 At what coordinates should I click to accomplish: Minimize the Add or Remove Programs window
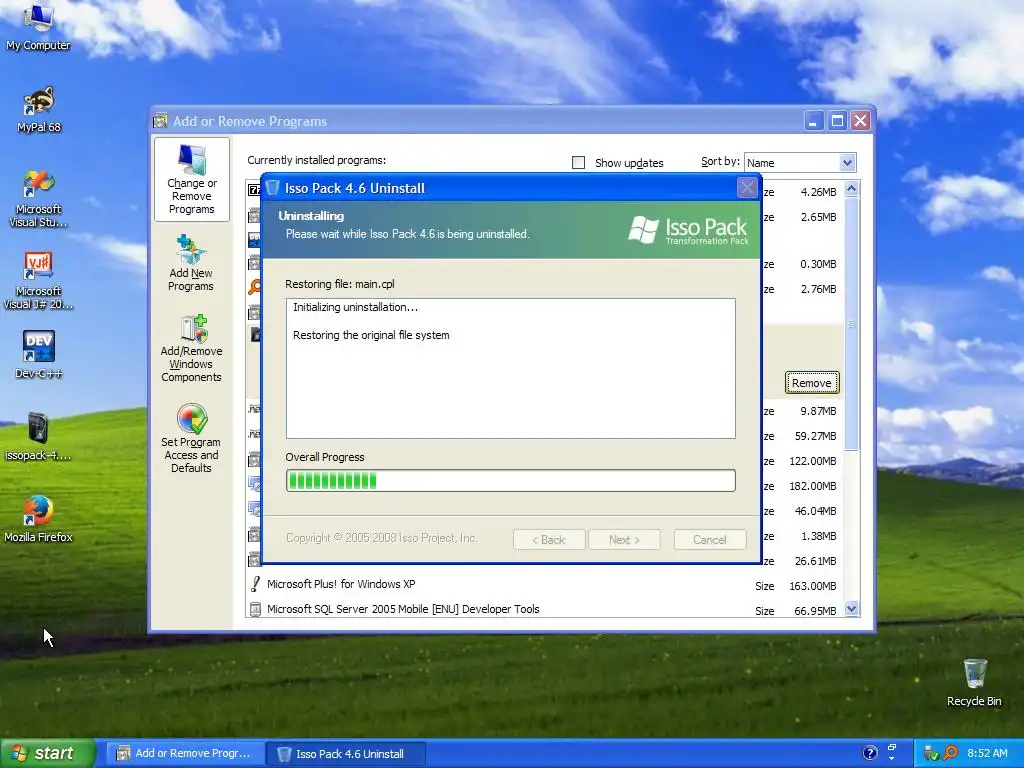[814, 121]
